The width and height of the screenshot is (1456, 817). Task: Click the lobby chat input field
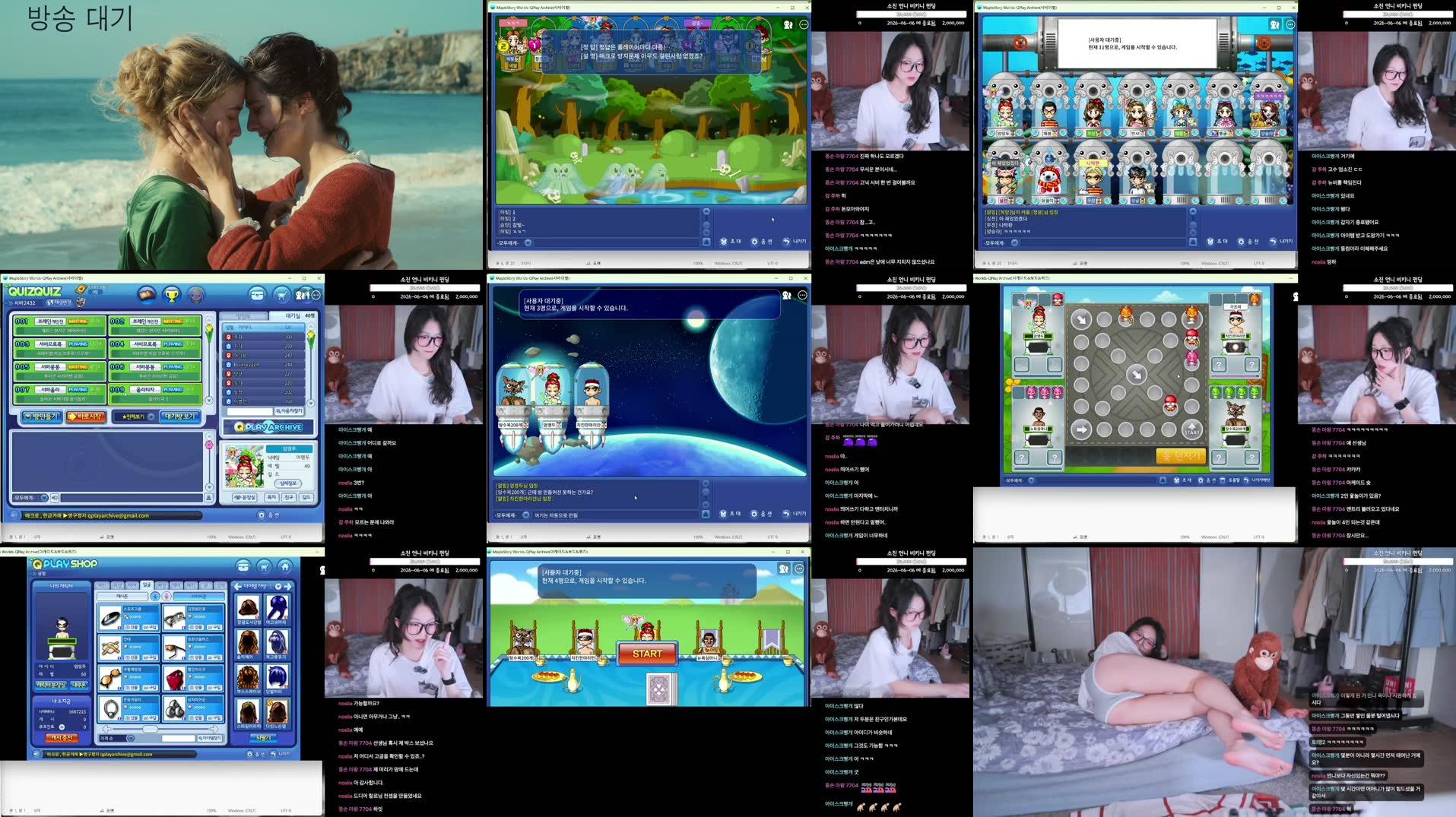point(132,498)
